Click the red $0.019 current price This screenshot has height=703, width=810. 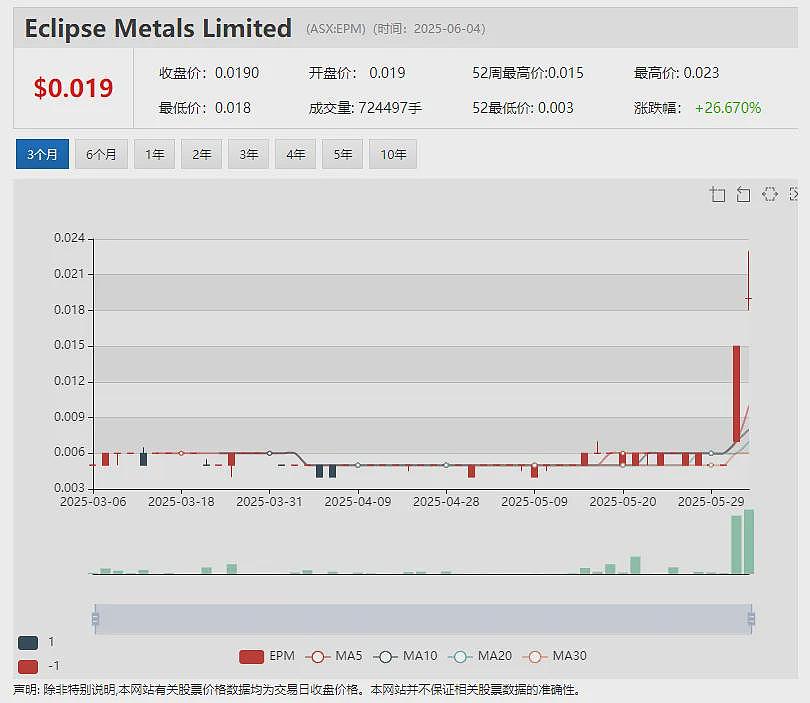point(73,88)
